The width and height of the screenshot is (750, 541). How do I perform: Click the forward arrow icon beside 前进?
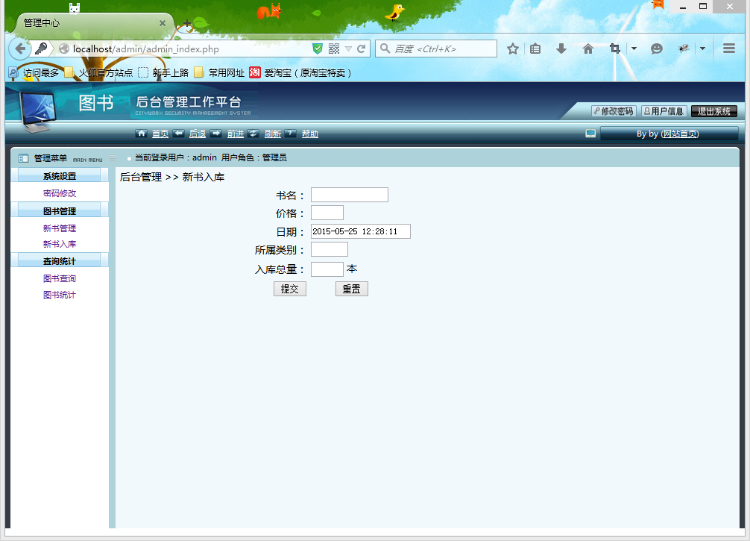click(x=216, y=133)
